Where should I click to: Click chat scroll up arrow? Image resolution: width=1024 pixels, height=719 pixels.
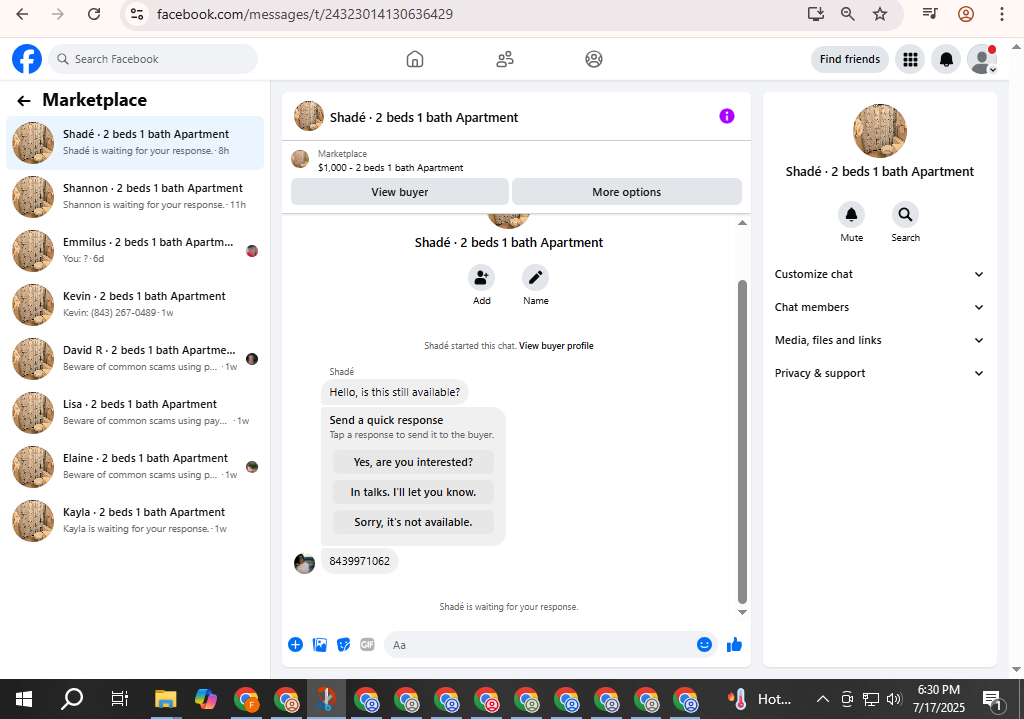coord(742,223)
